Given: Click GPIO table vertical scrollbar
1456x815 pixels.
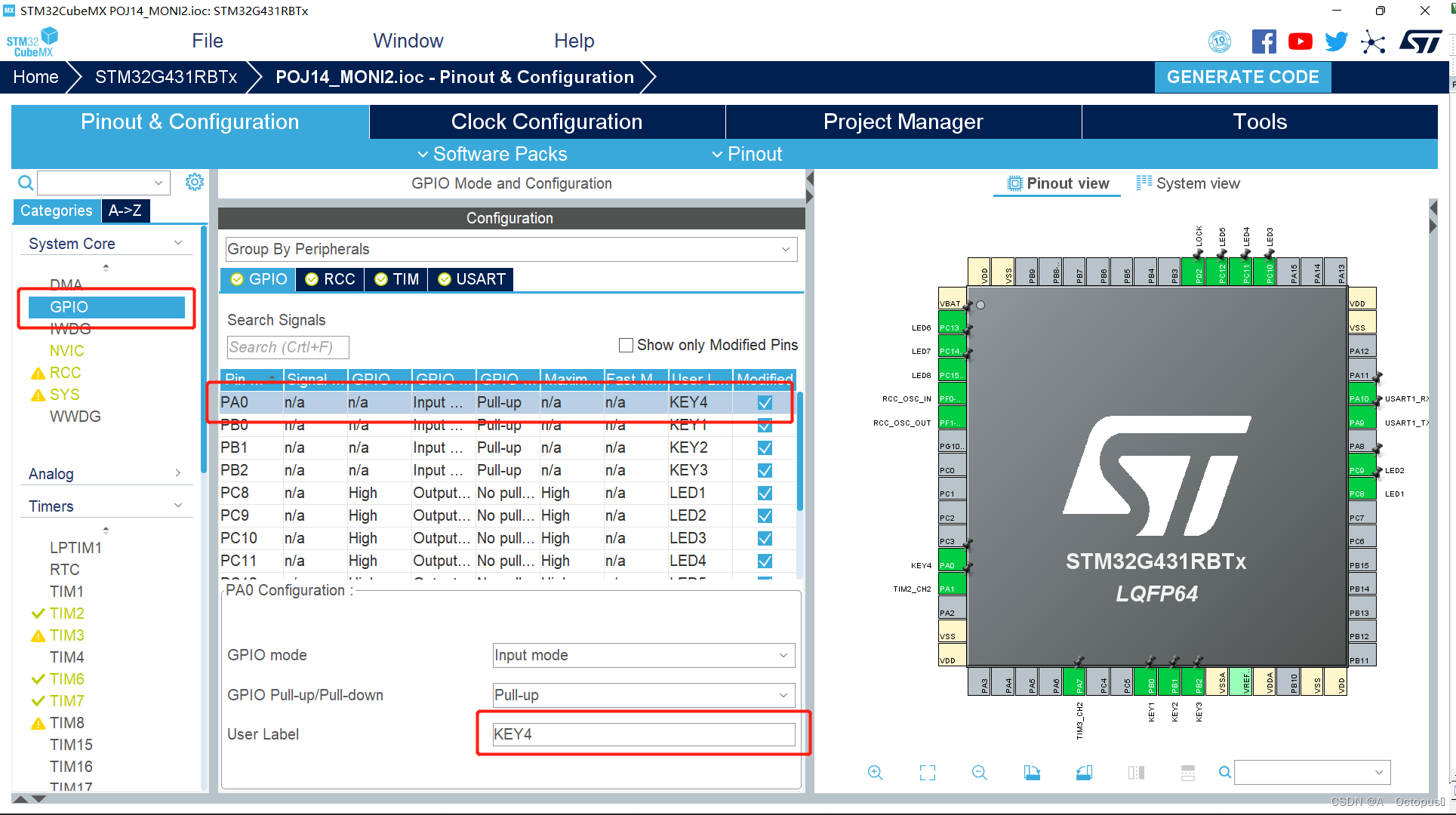Looking at the screenshot, I should pos(799,453).
